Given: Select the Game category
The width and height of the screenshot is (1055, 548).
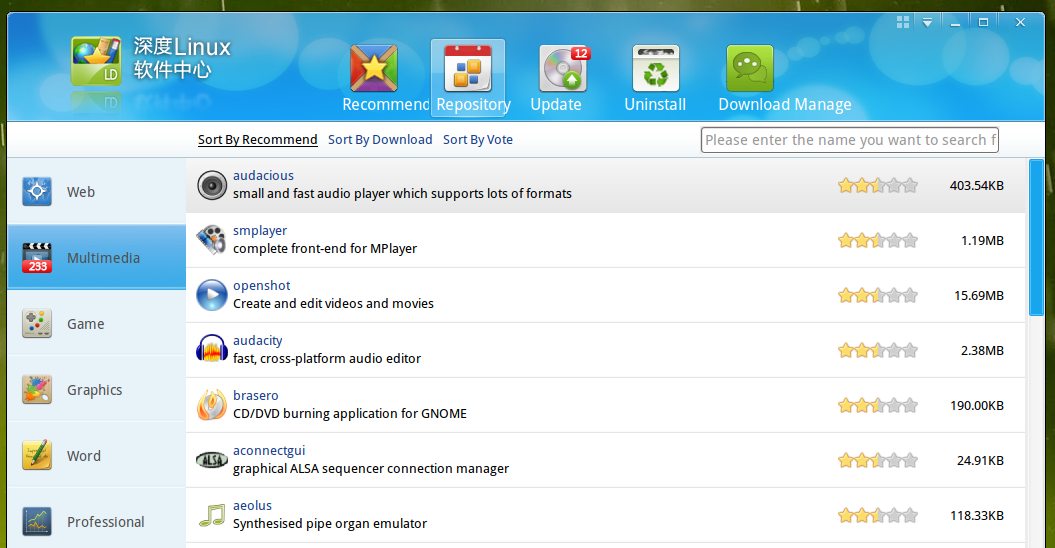Looking at the screenshot, I should pyautogui.click(x=96, y=323).
